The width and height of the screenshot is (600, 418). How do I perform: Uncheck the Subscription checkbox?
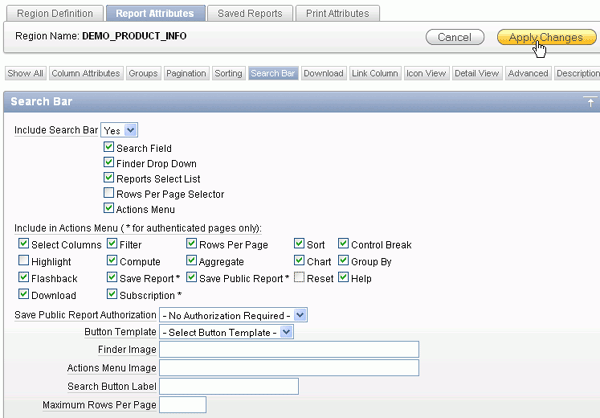point(112,294)
